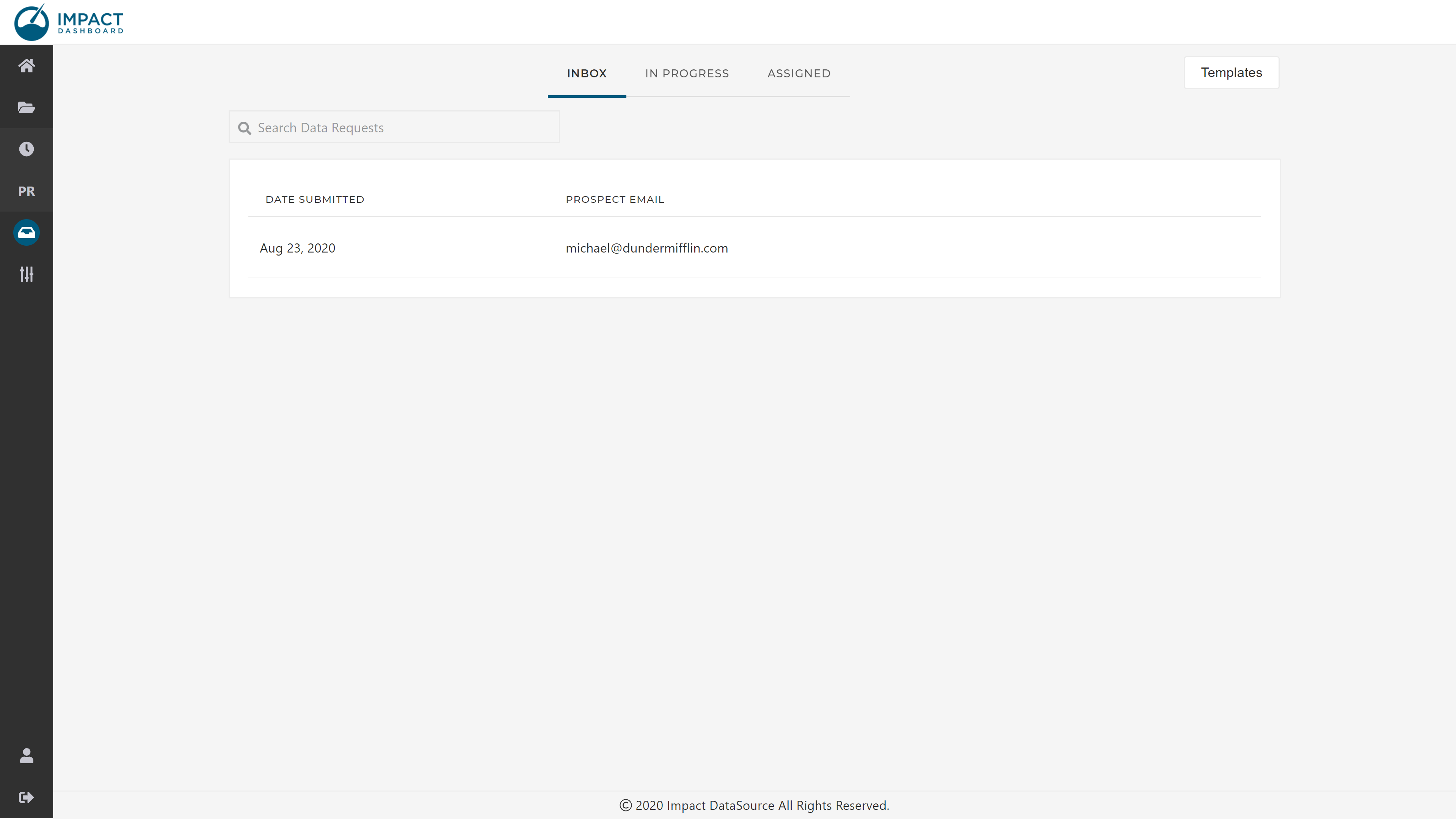The image size is (1456, 819).
Task: Open the user profile icon in sidebar
Action: click(x=27, y=756)
